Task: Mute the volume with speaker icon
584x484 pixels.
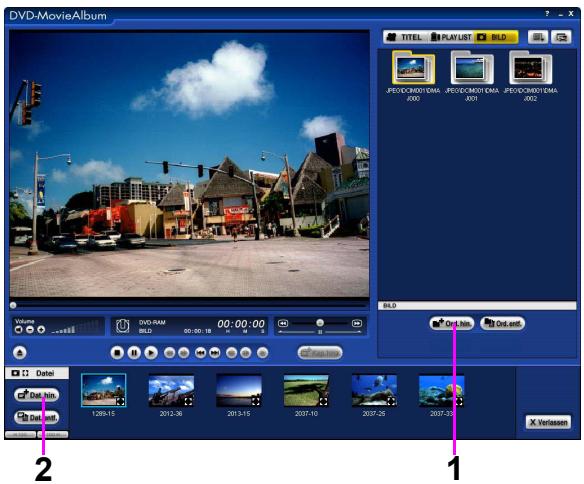Action: click(19, 329)
